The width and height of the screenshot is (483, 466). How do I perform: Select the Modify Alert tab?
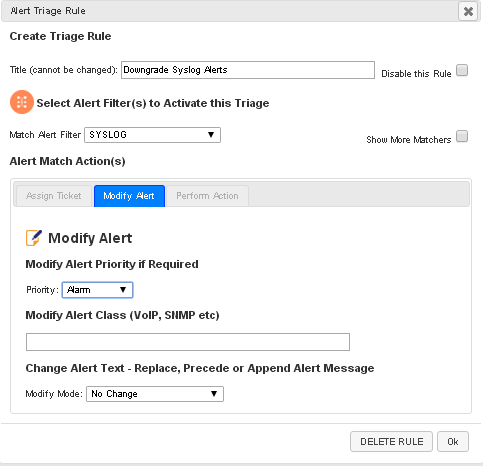(x=129, y=196)
